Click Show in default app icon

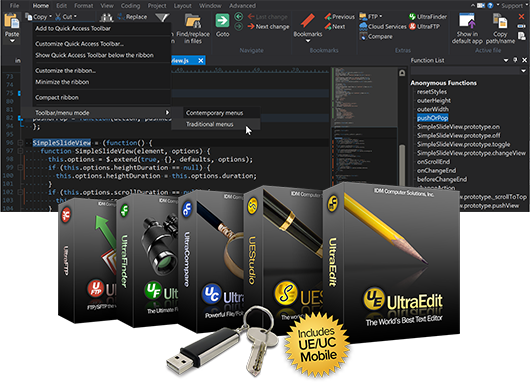pos(467,21)
